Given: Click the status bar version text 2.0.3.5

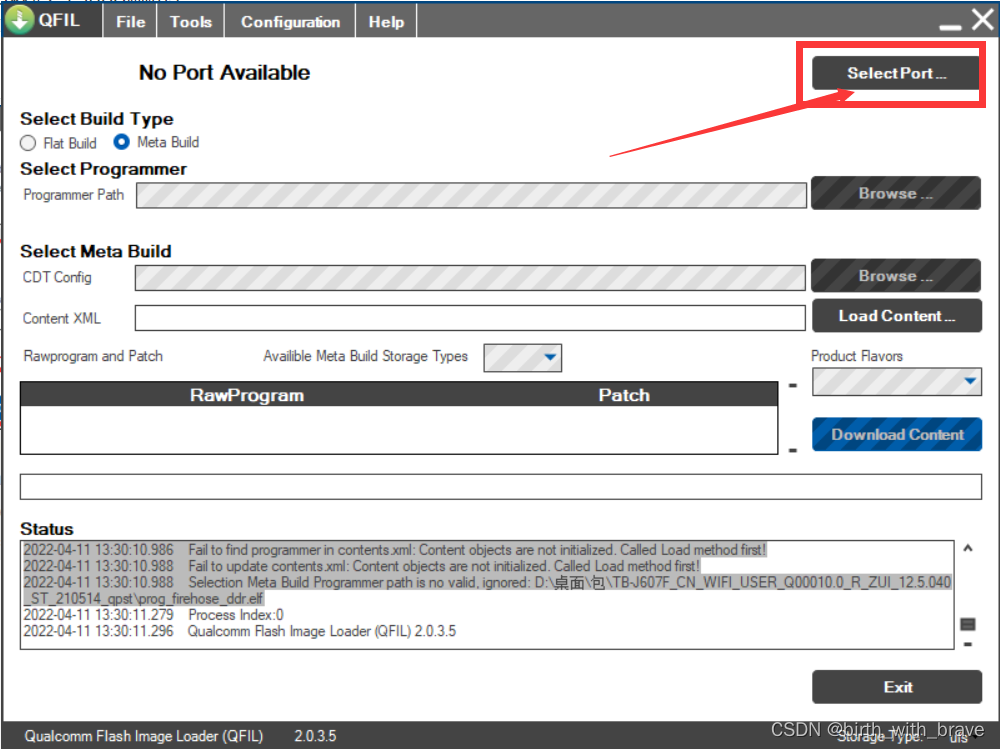Looking at the screenshot, I should [315, 736].
